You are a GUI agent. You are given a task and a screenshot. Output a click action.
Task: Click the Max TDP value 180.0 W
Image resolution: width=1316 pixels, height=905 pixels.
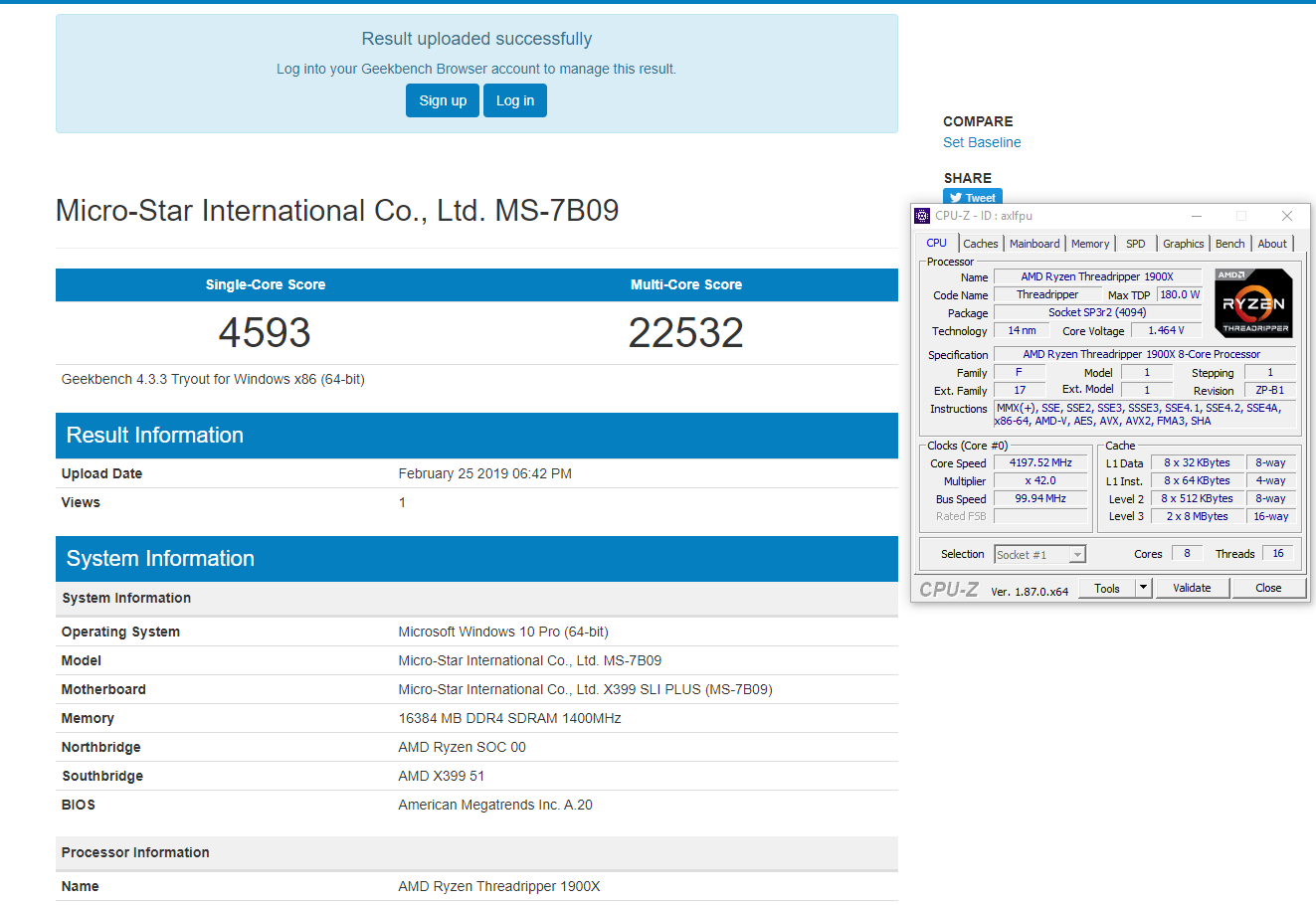(x=1180, y=294)
